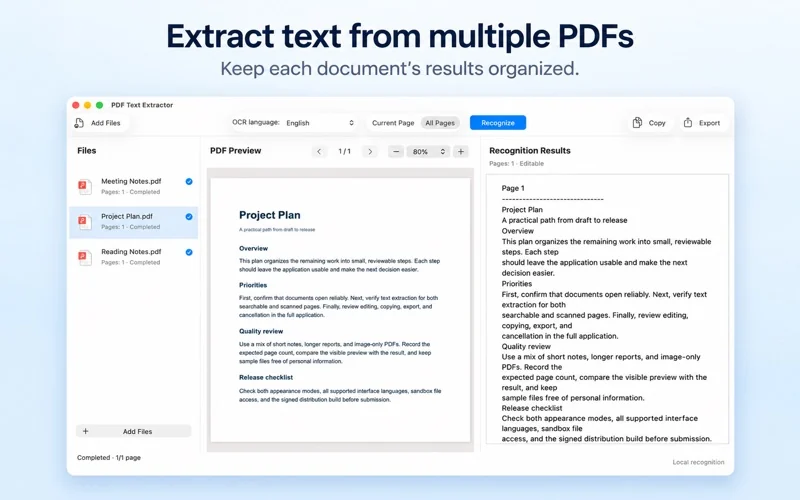This screenshot has height=500, width=800.
Task: Click the Priorities line in results
Action: (x=516, y=284)
